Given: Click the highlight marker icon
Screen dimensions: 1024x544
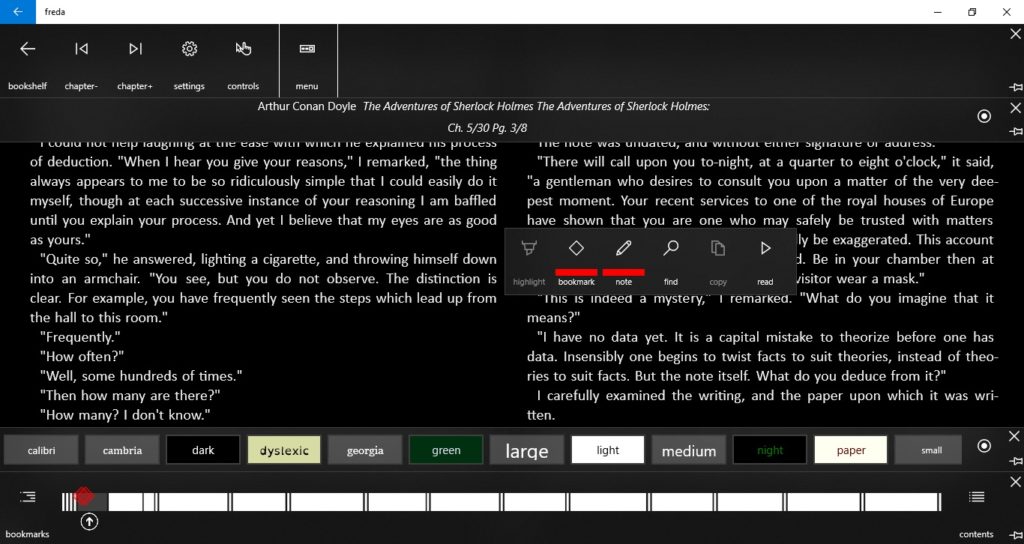Looking at the screenshot, I should coord(529,248).
